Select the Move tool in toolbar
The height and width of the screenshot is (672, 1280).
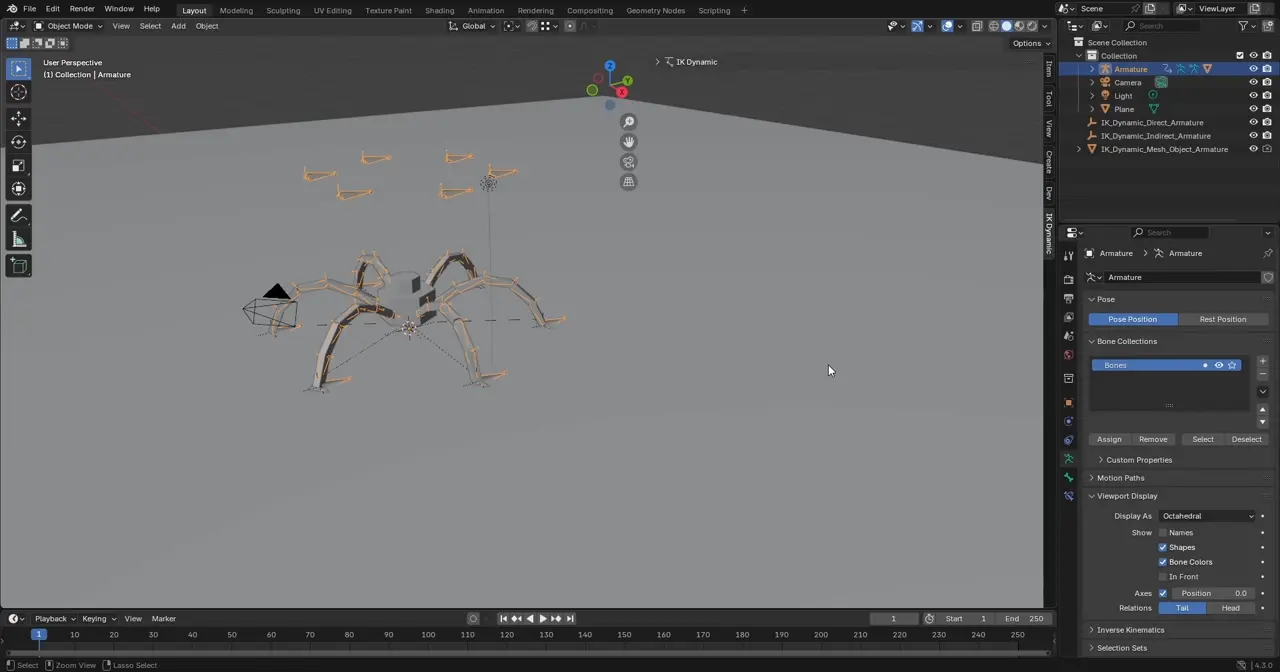(x=18, y=117)
